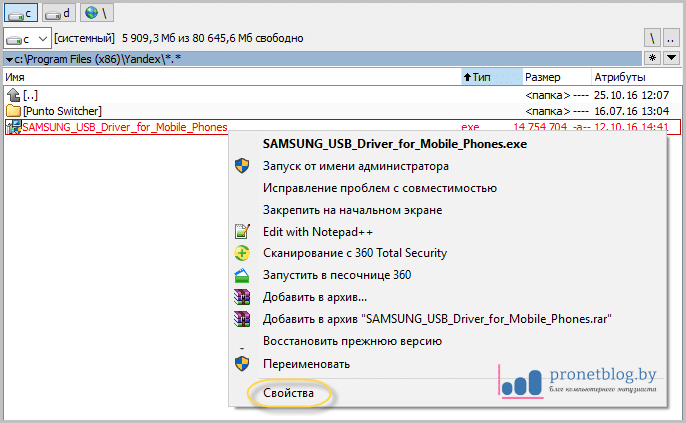The image size is (686, 423).
Task: Click the current path bar
Action: click(322, 59)
